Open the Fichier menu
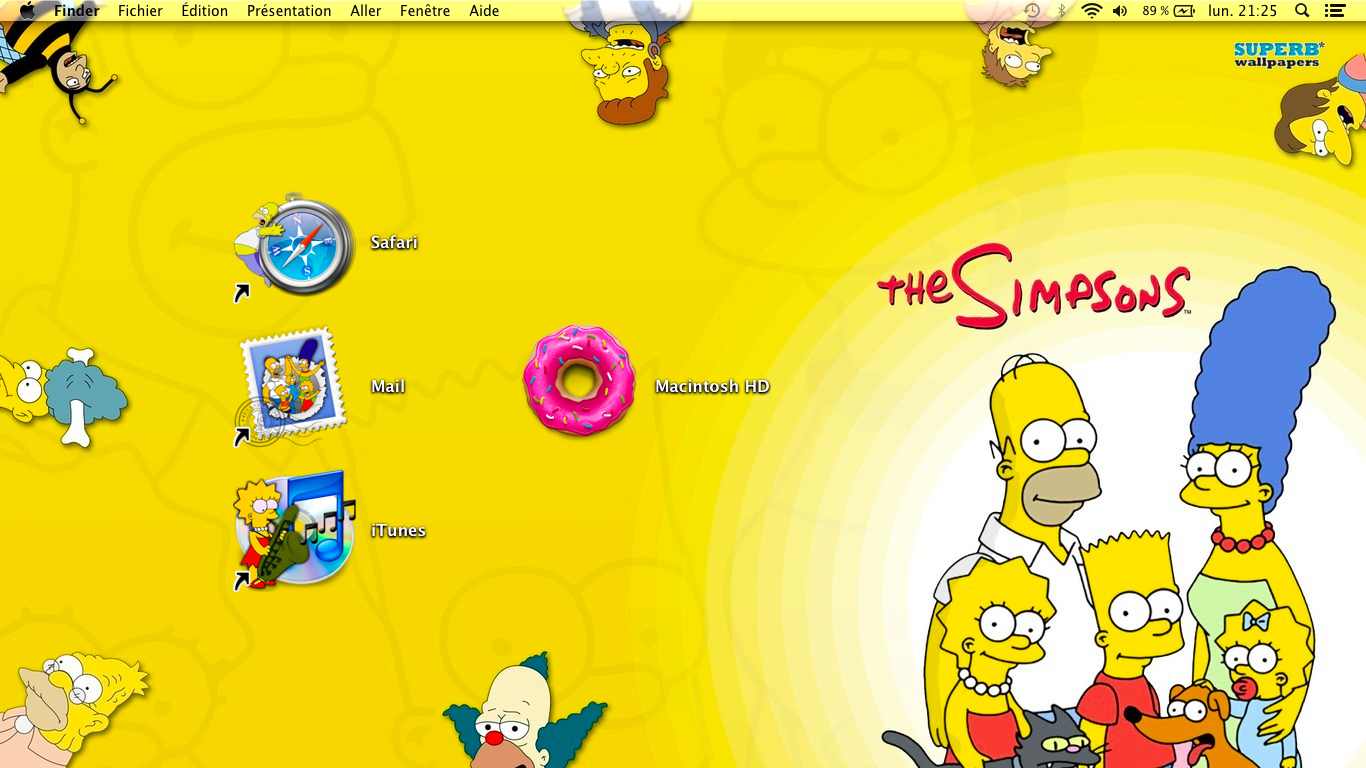This screenshot has width=1366, height=768. [x=140, y=11]
